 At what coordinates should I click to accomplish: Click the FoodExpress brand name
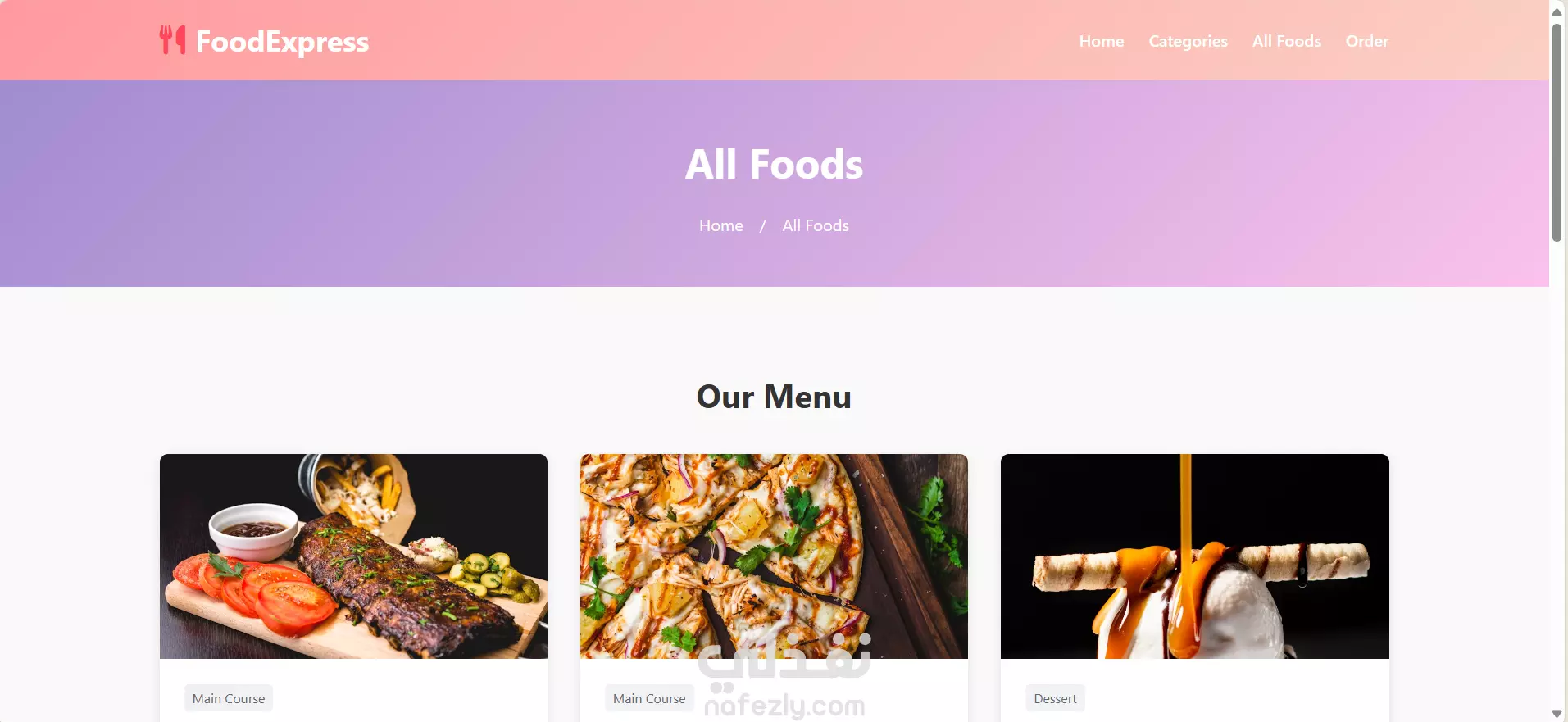[x=282, y=41]
